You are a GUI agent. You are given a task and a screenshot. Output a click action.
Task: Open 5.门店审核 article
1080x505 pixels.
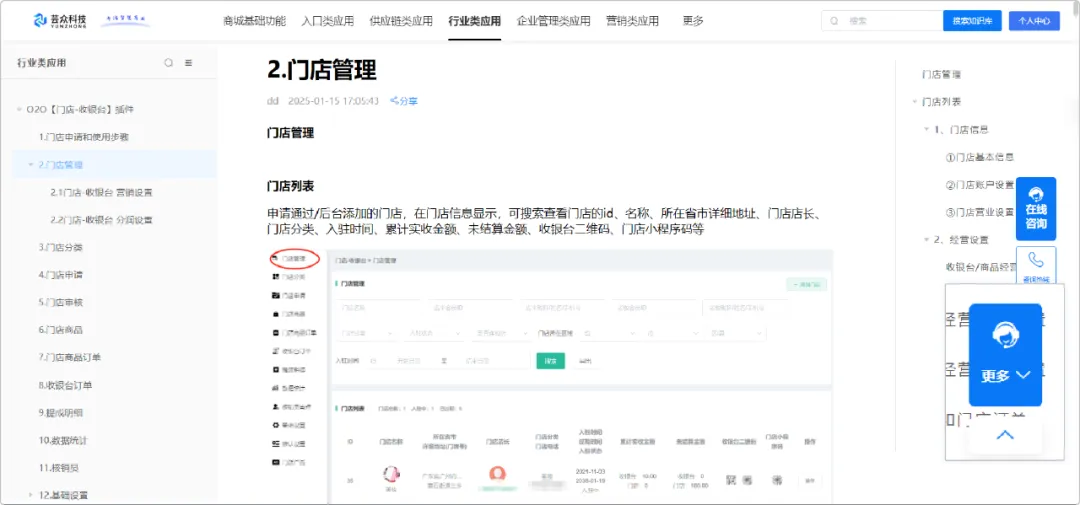tap(61, 302)
